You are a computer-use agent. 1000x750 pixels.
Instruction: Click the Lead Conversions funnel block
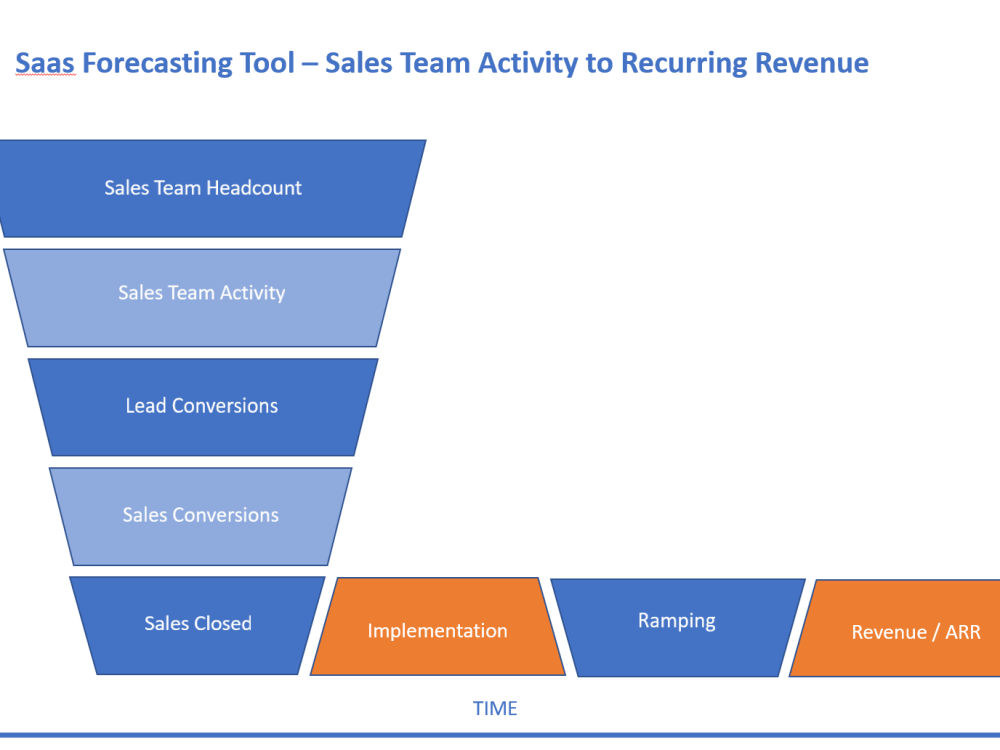203,407
